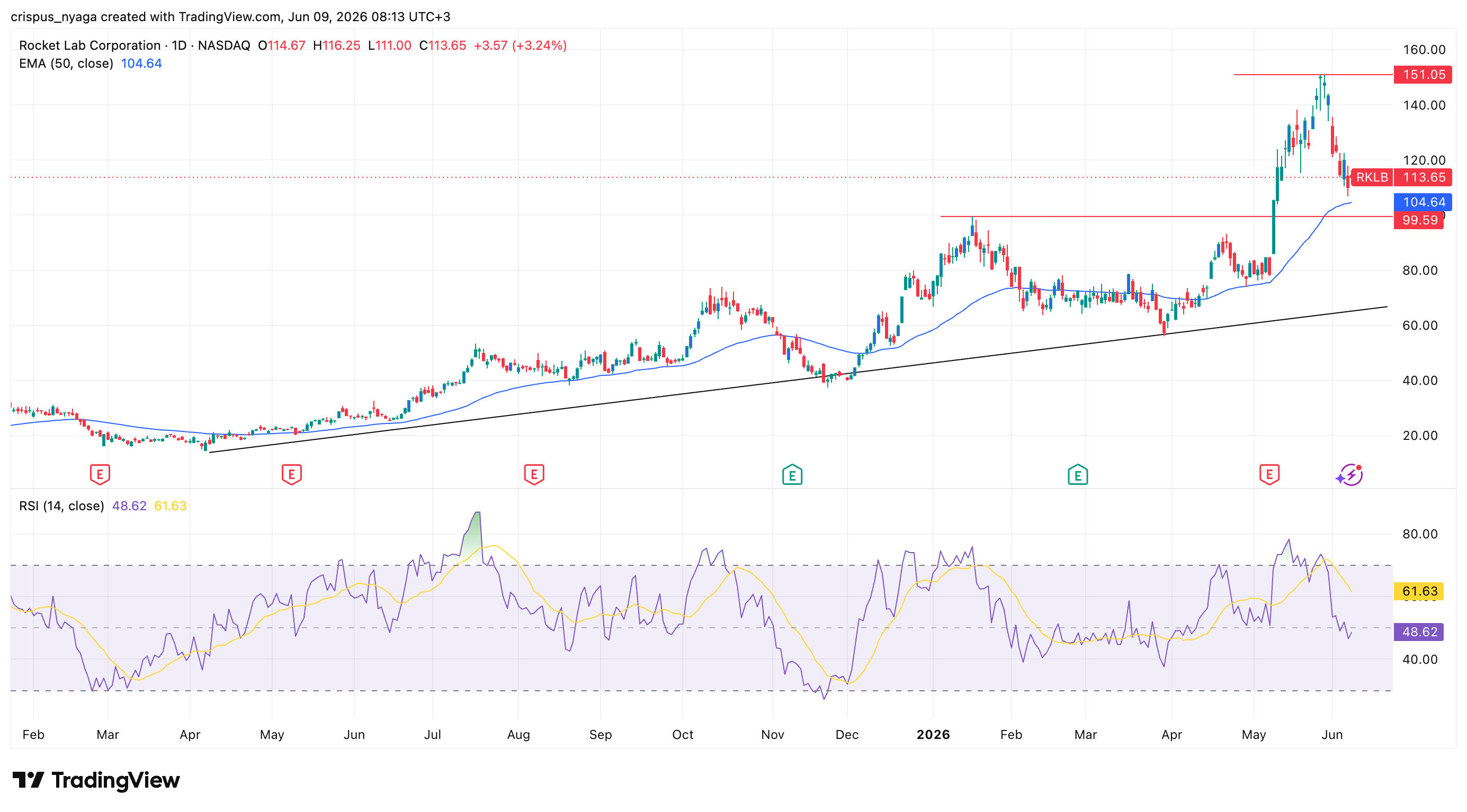The image size is (1467, 812).
Task: Click the O114.67 open value in header
Action: (281, 46)
